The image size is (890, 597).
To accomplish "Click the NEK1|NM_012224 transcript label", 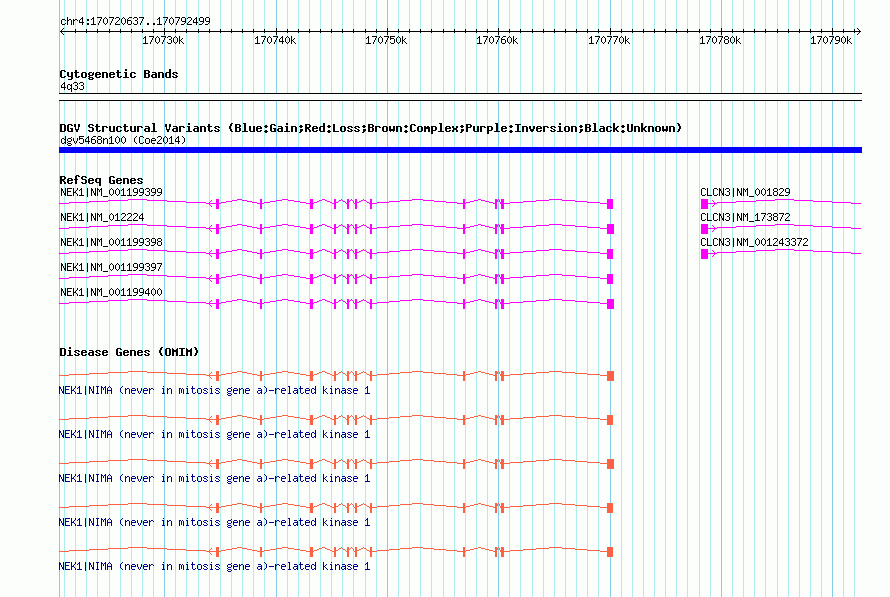I will [102, 217].
